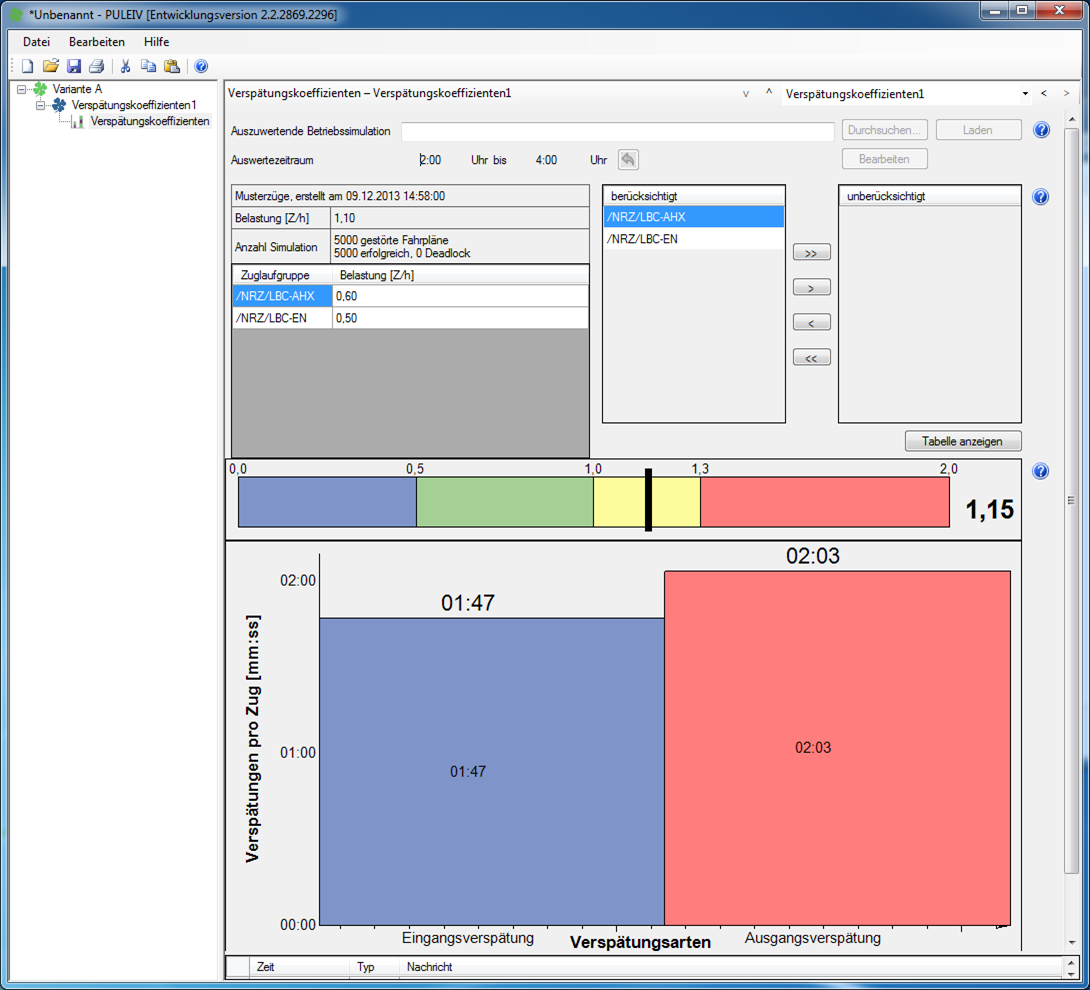Click the Tabelle anzeigen button
The width and height of the screenshot is (1090, 990).
(x=963, y=441)
